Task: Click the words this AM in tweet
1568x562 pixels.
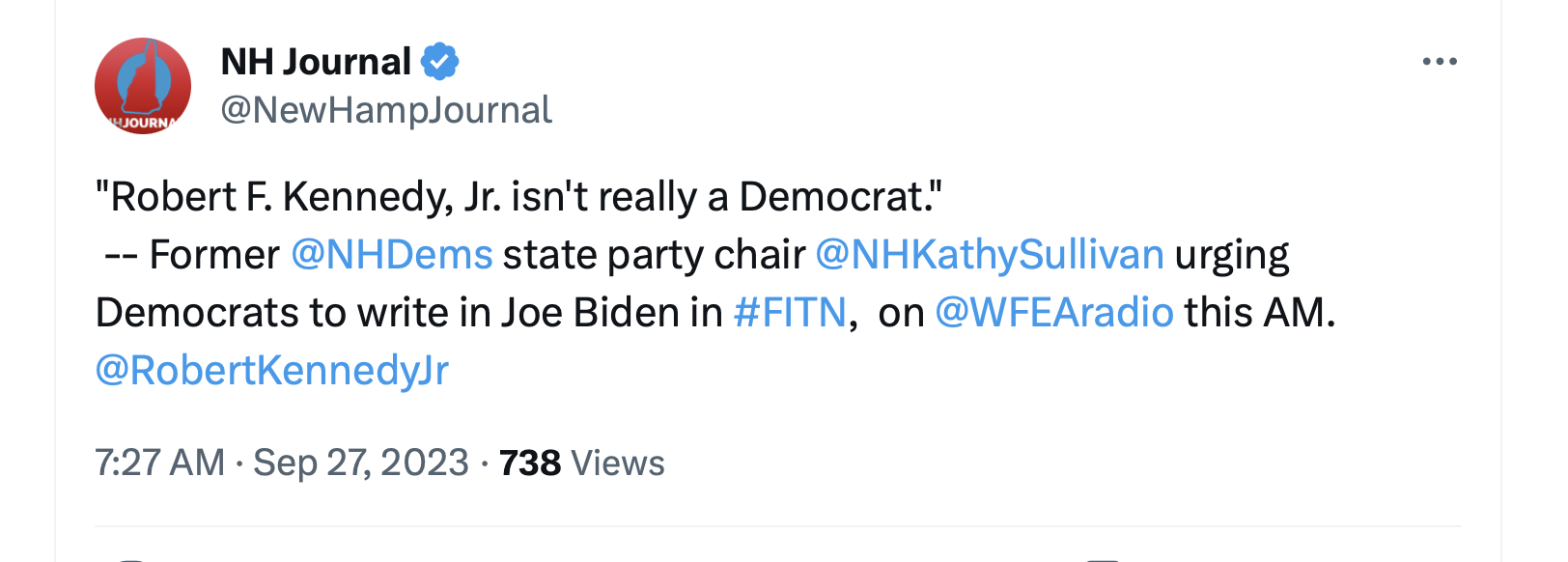Action: click(1259, 313)
